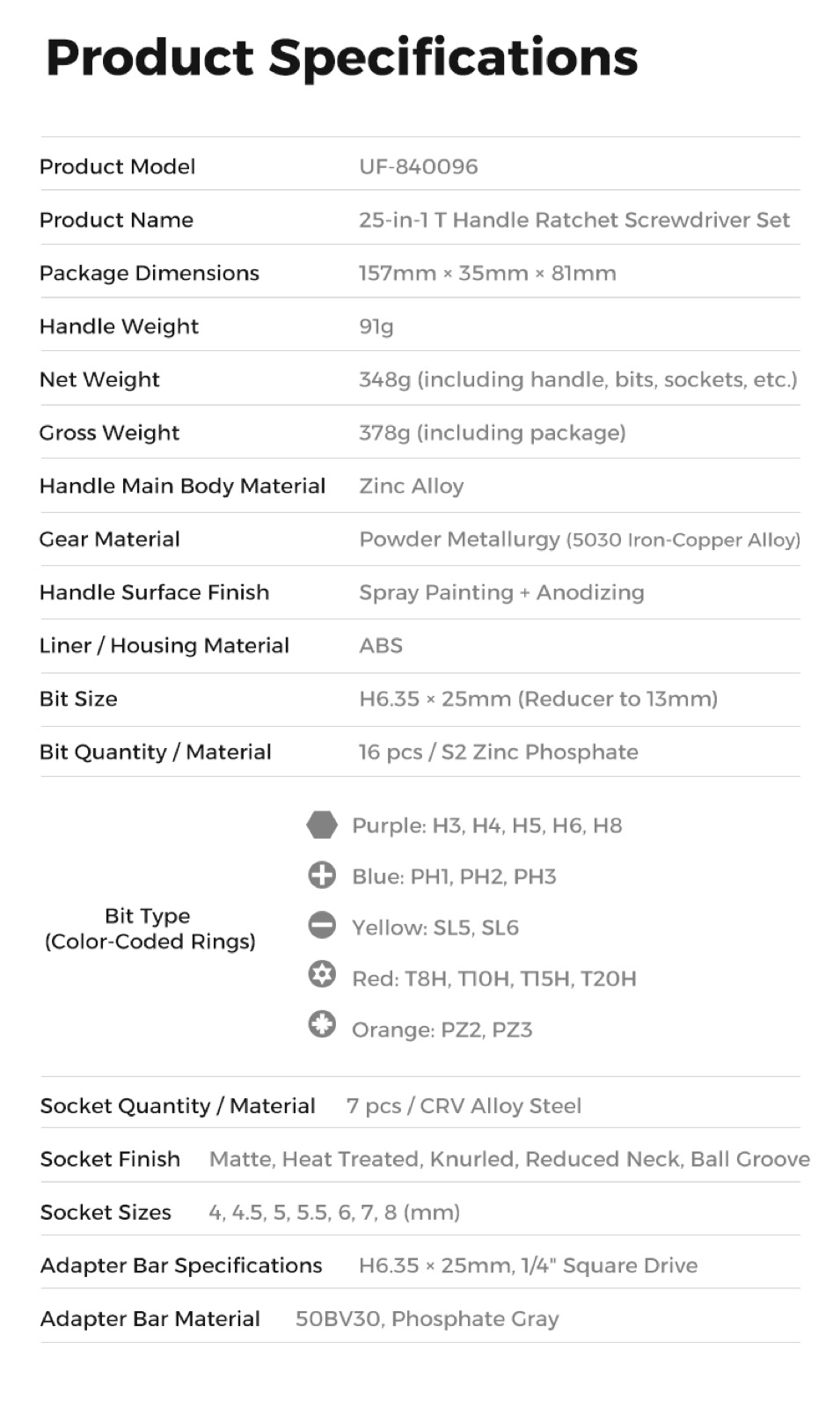Click Purple: H3, H4, H5, H6, H8 text
Viewport: 840px width, 1408px height.
486,825
